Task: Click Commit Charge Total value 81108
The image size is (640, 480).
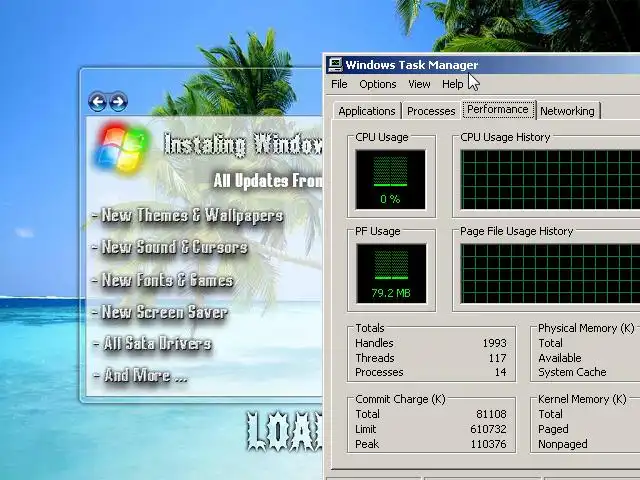Action: [x=491, y=414]
